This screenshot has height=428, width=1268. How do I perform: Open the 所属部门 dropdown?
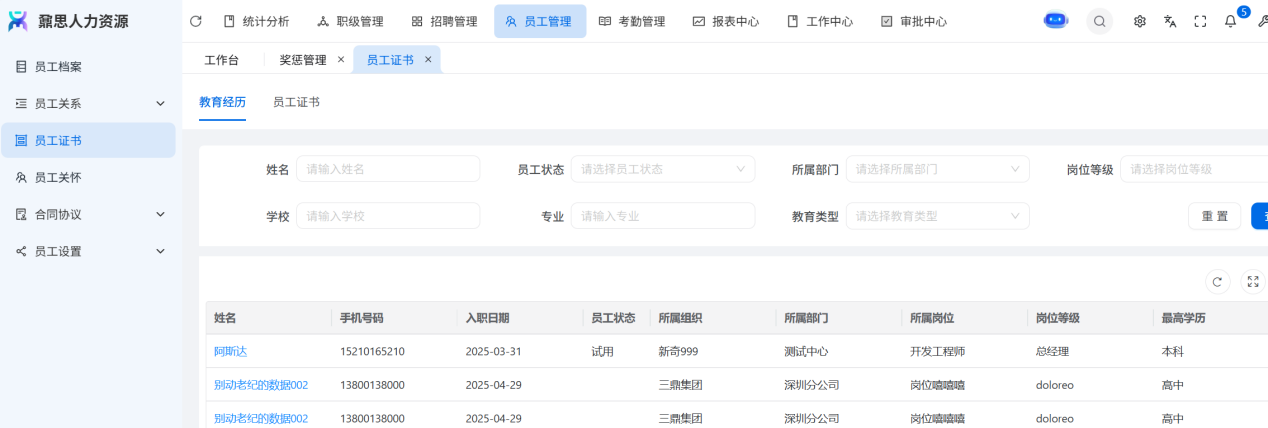(937, 169)
